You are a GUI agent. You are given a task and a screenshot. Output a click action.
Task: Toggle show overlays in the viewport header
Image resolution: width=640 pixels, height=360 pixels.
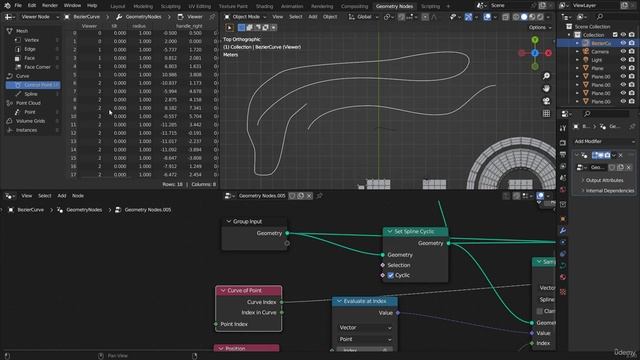(x=487, y=17)
